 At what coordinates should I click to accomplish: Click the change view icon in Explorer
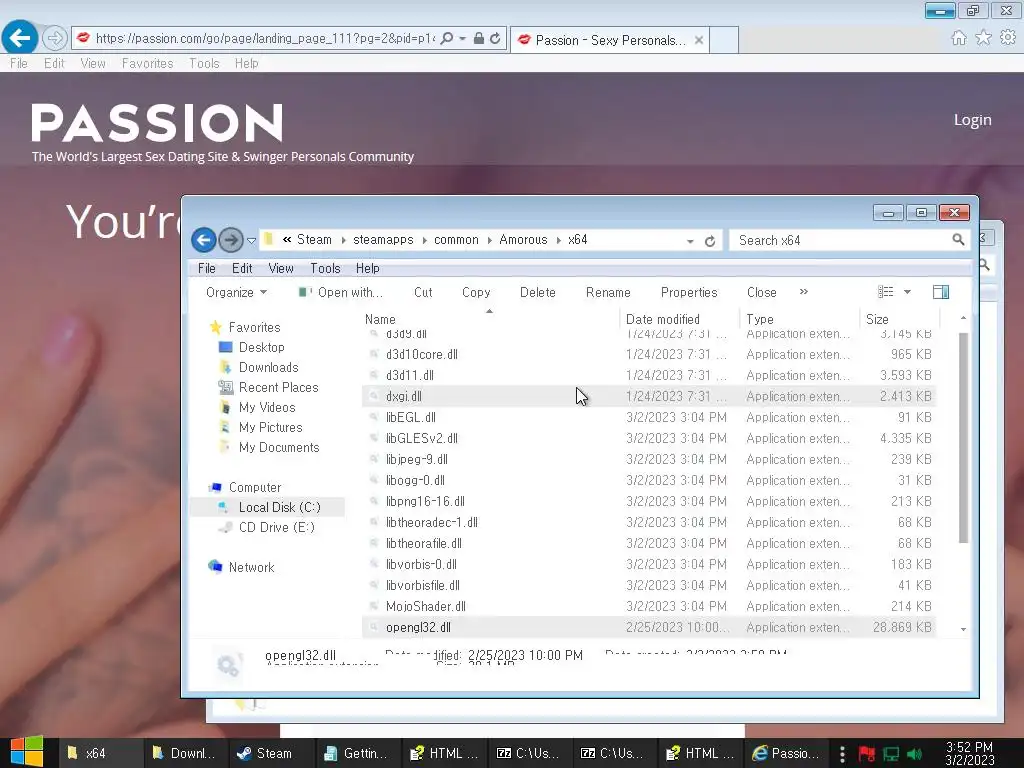pyautogui.click(x=886, y=292)
